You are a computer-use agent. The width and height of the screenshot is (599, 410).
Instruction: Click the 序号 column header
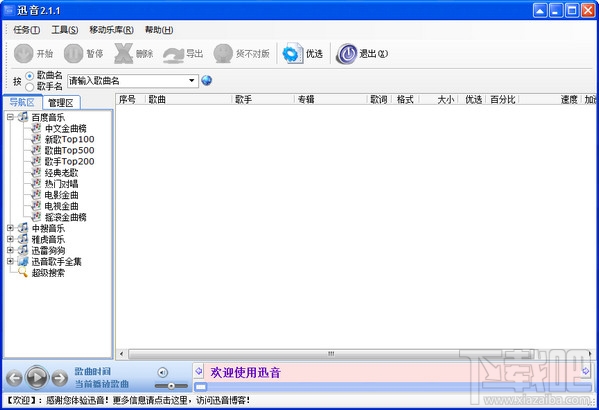click(x=131, y=99)
